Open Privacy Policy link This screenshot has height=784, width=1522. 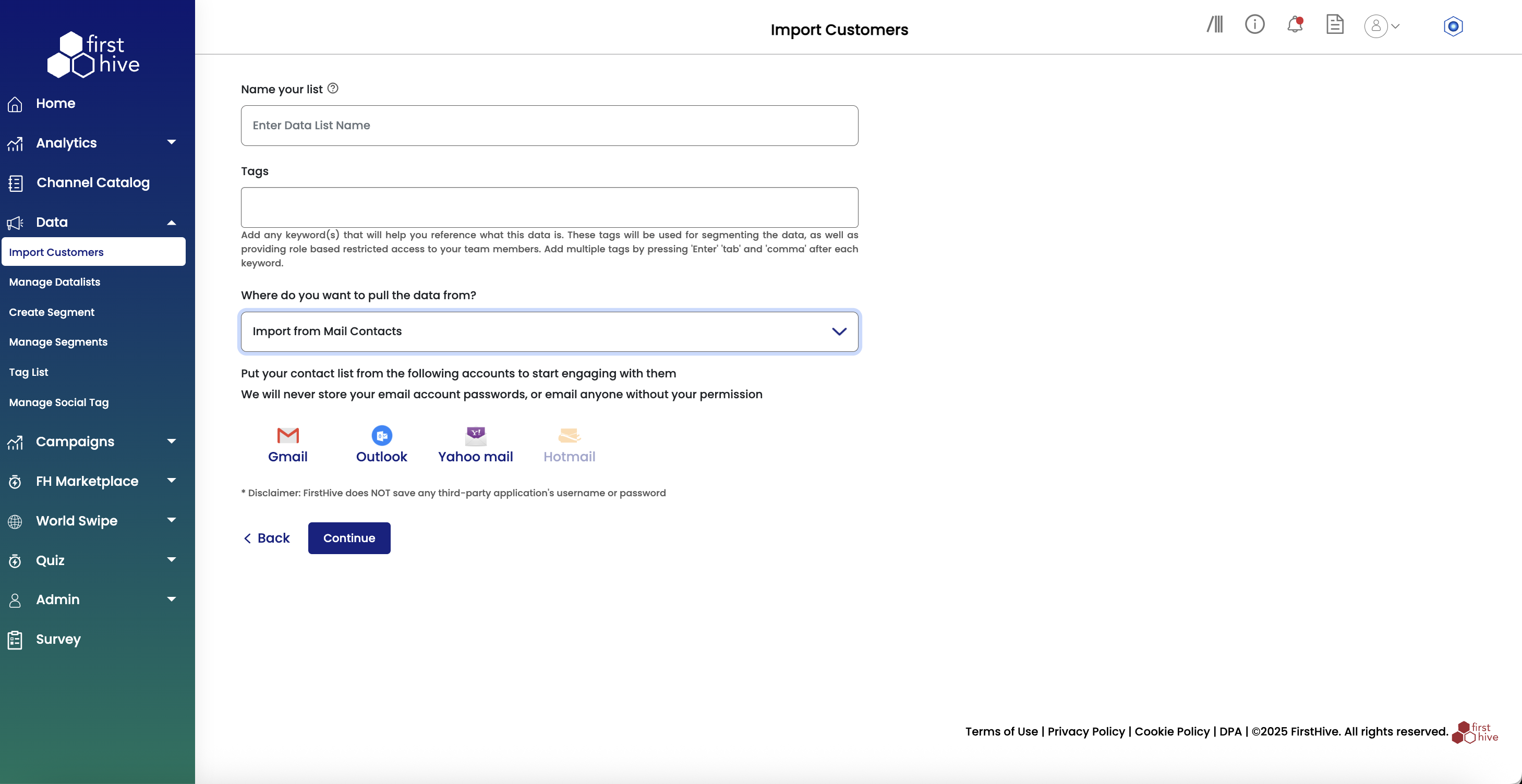pos(1086,732)
